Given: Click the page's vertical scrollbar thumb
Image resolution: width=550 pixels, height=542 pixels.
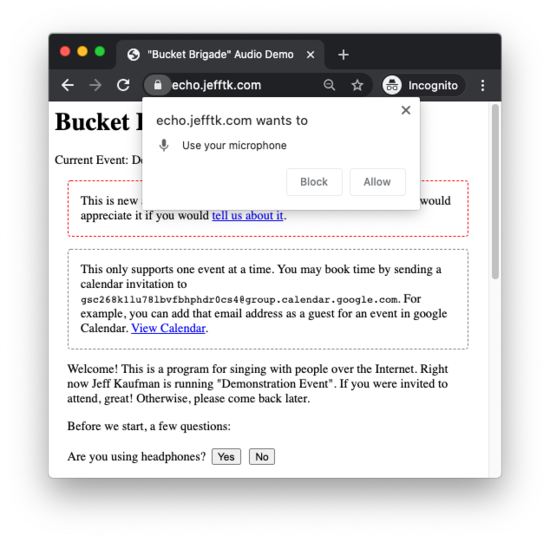Looking at the screenshot, I should coord(495,192).
